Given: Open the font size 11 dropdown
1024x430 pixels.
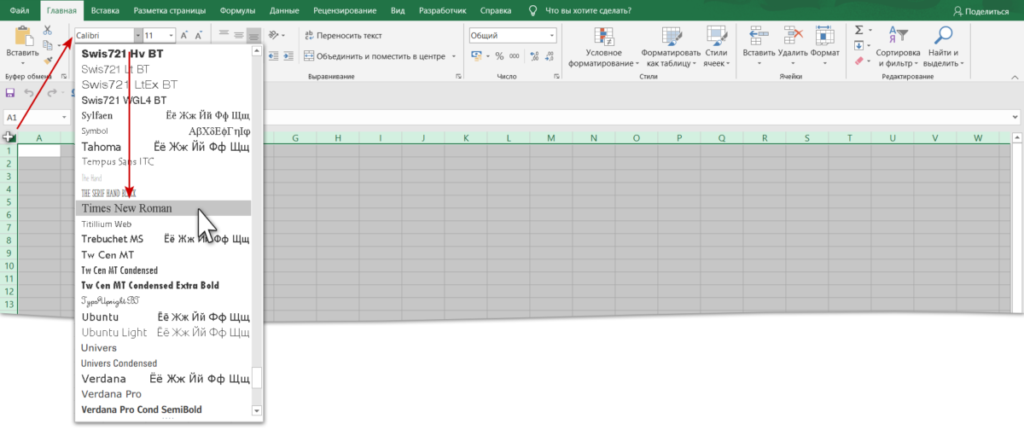Looking at the screenshot, I should pyautogui.click(x=172, y=35).
